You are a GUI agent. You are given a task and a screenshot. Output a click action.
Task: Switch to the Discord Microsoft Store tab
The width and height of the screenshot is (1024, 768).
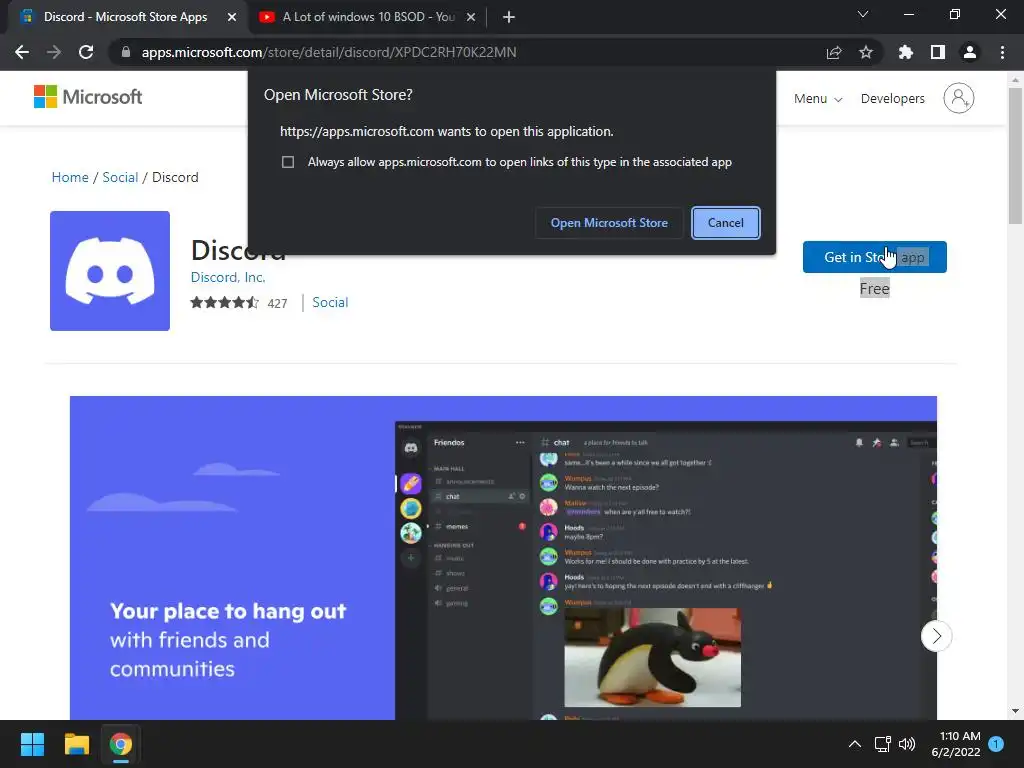[125, 17]
